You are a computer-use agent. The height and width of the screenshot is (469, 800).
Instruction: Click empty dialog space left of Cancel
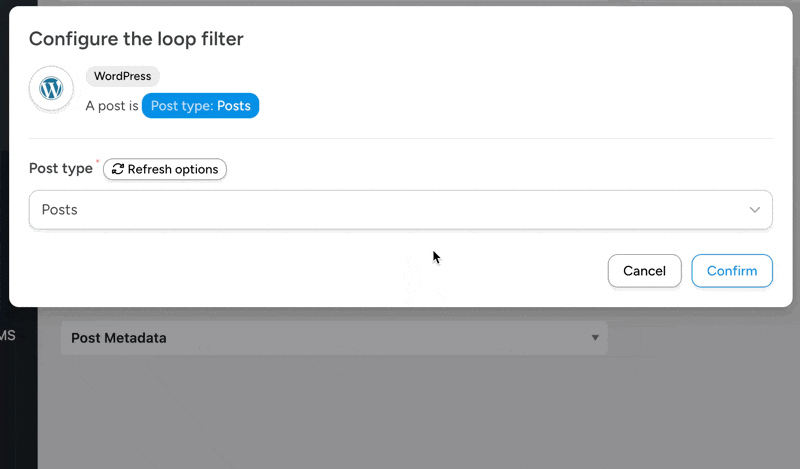pos(300,271)
